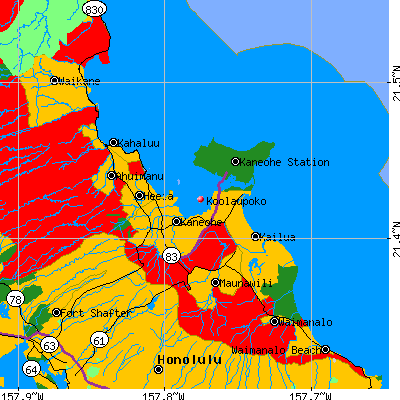The width and height of the screenshot is (400, 400).
Task: Click the Maunawili label
Action: click(246, 283)
